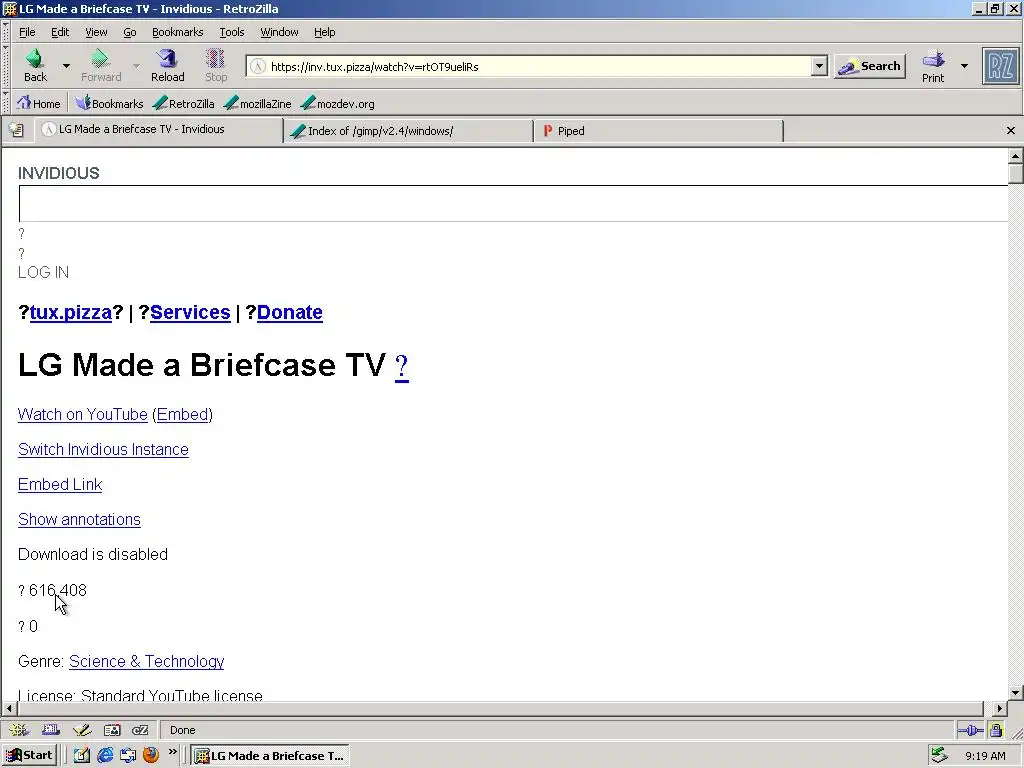Open ChatZilla cZ icon in status bar
This screenshot has height=768, width=1024.
[140, 730]
